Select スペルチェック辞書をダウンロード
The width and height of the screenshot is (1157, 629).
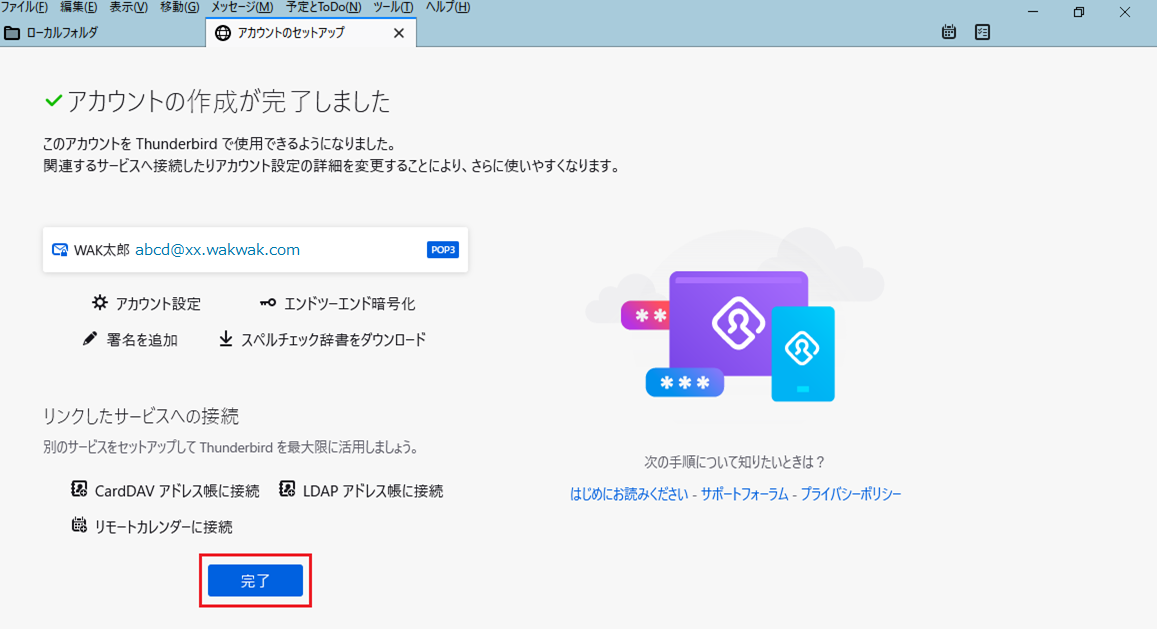(334, 340)
